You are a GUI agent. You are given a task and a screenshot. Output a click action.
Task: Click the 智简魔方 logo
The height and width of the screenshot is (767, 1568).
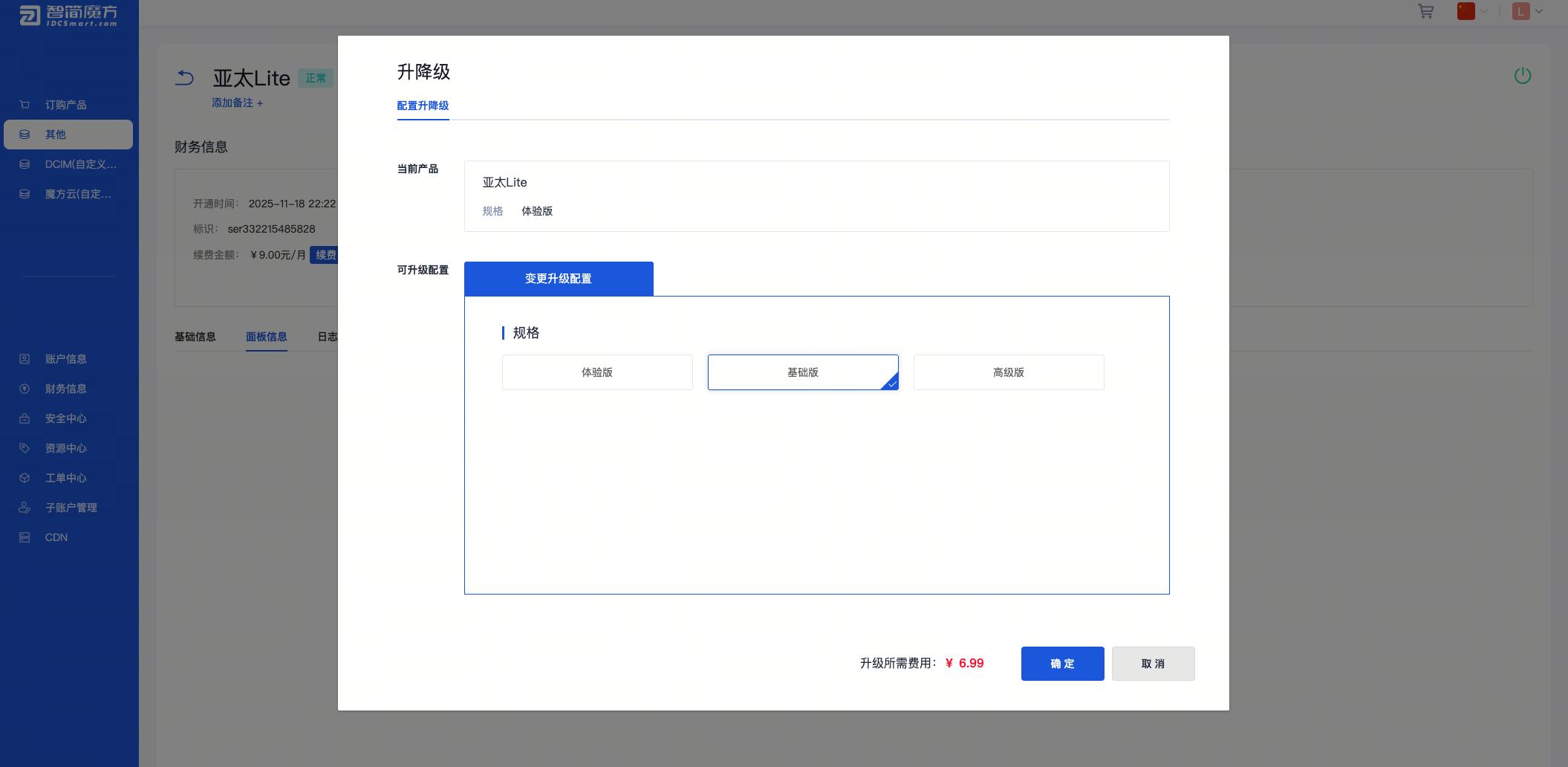(x=69, y=15)
